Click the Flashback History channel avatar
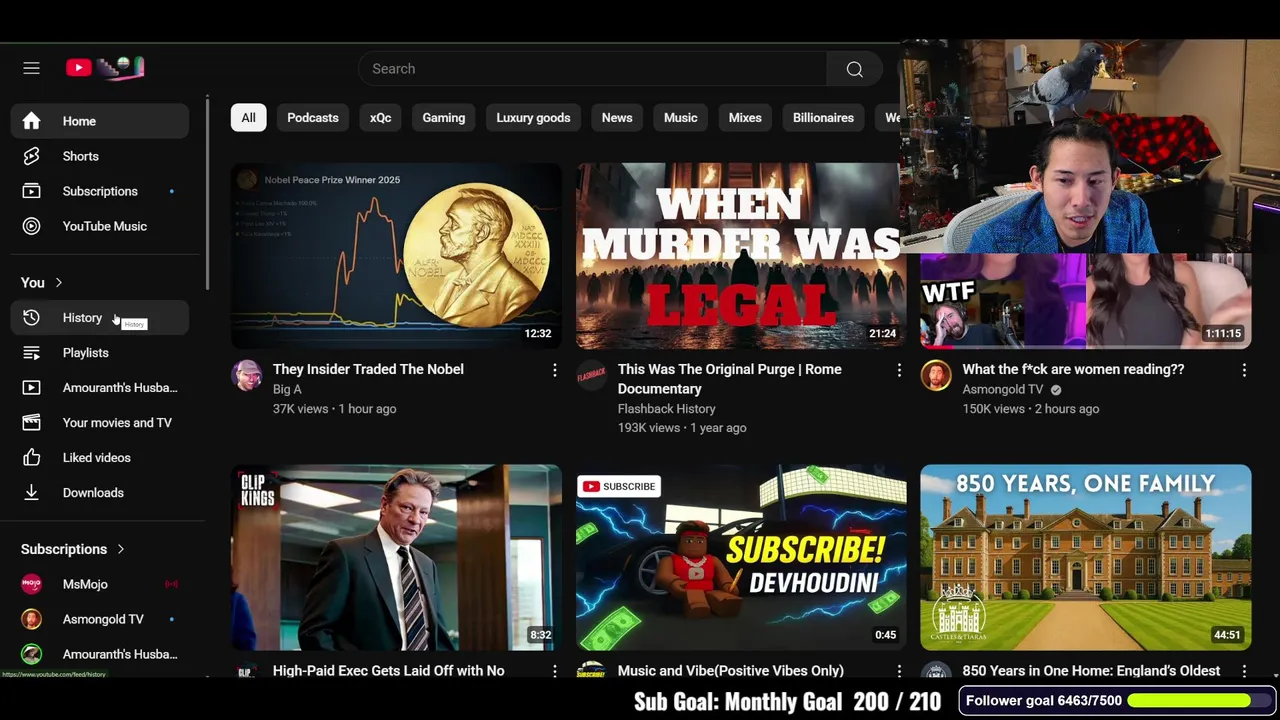This screenshot has width=1280, height=720. click(x=591, y=376)
